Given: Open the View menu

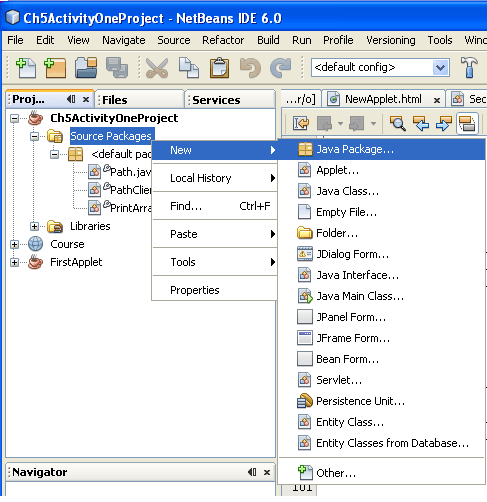Looking at the screenshot, I should [78, 40].
